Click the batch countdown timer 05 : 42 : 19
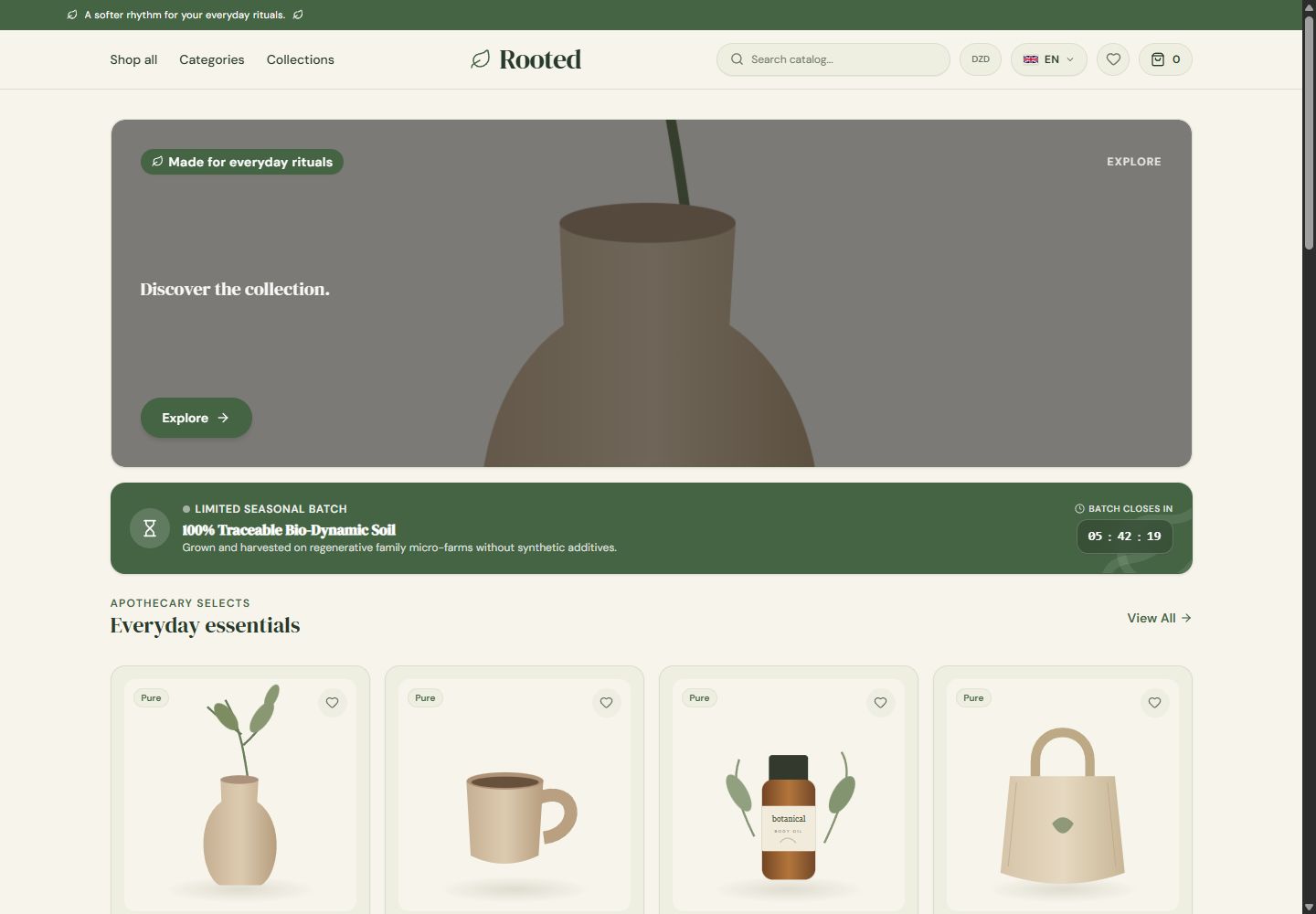The height and width of the screenshot is (914, 1316). pos(1124,537)
